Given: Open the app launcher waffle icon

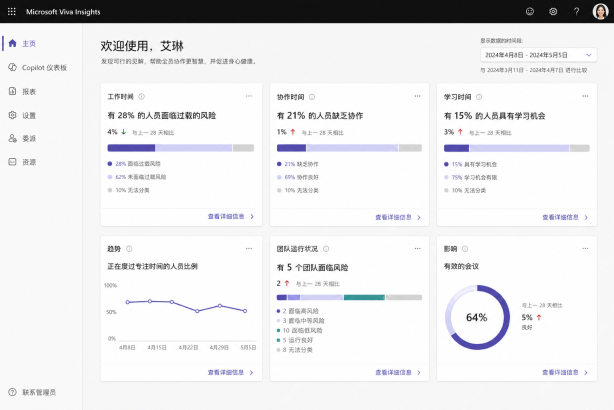Looking at the screenshot, I should (12, 12).
